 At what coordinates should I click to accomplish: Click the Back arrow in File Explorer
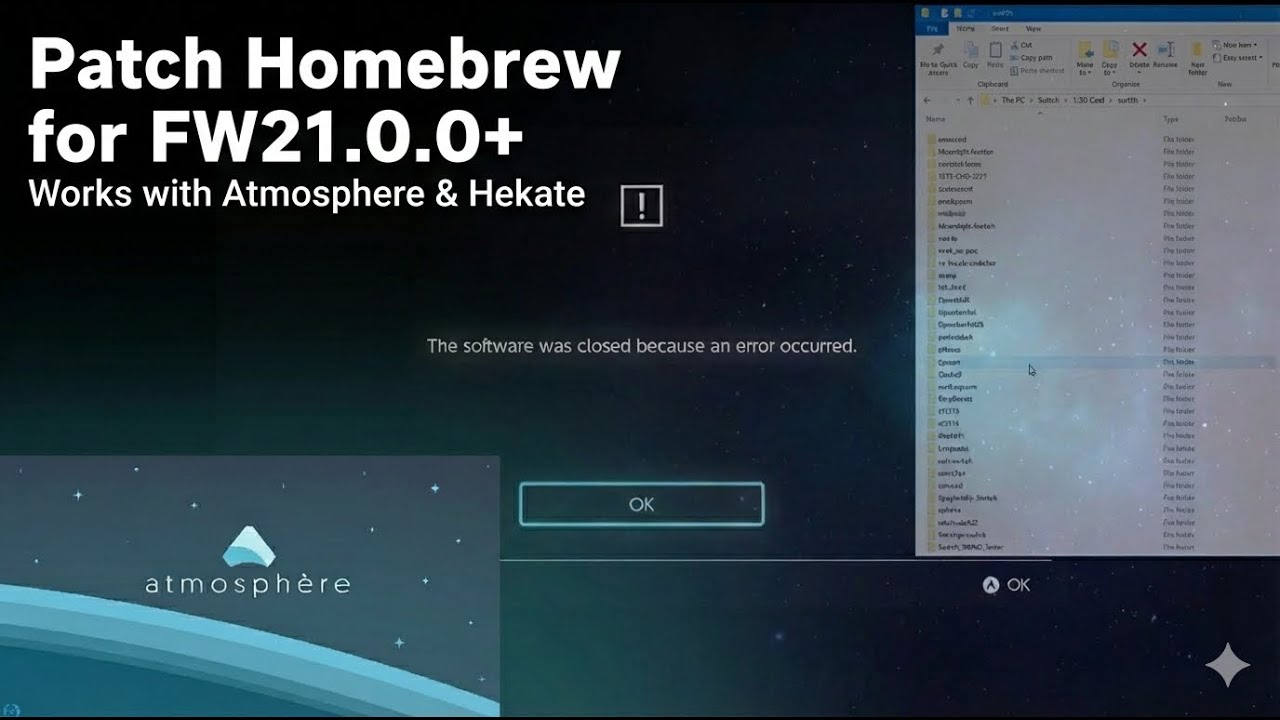(x=927, y=100)
